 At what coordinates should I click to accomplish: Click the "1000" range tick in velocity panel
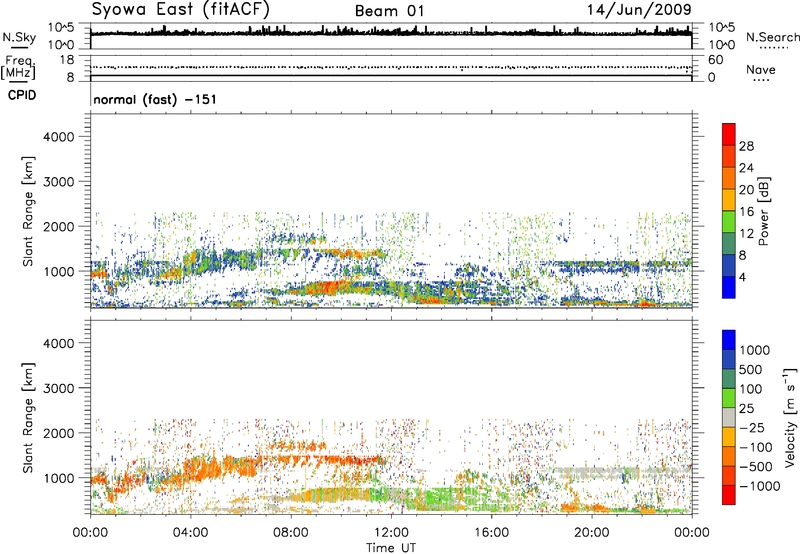point(58,478)
